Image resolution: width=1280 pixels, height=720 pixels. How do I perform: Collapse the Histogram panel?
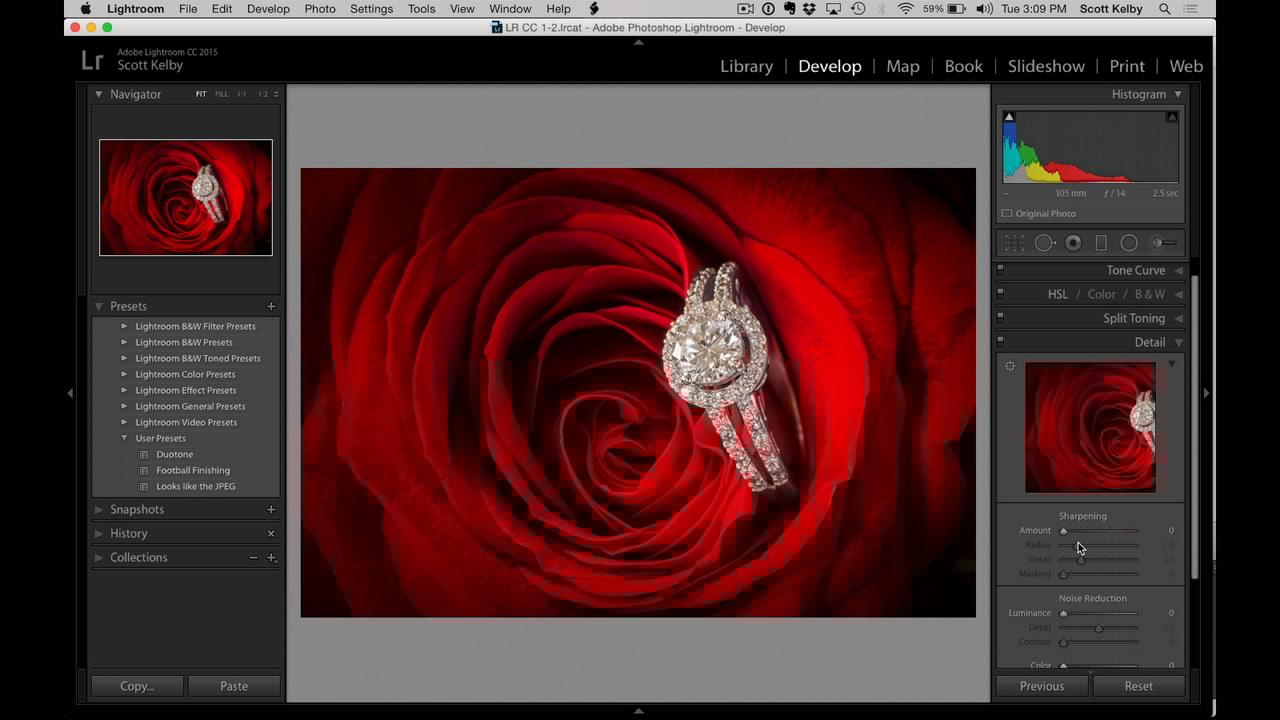[x=1177, y=94]
